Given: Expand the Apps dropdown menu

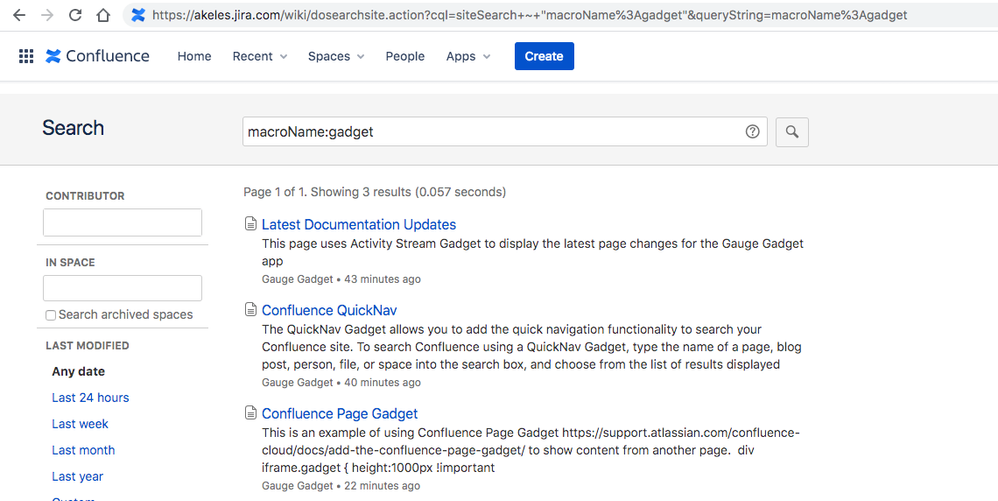Looking at the screenshot, I should pos(468,56).
